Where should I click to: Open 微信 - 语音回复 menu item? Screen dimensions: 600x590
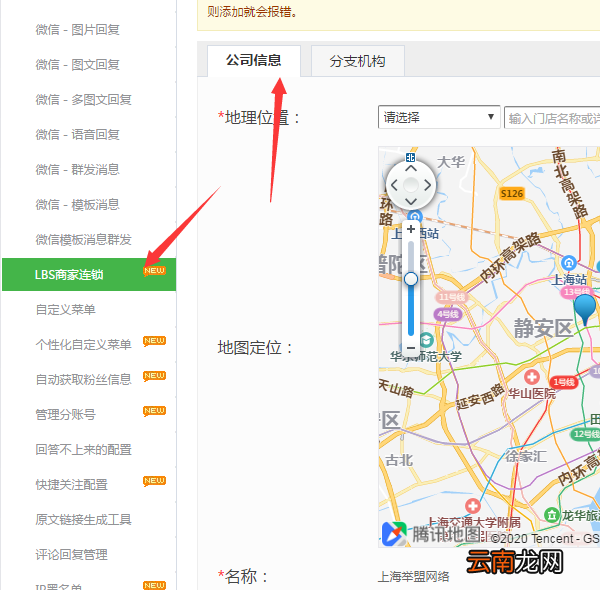[78, 135]
